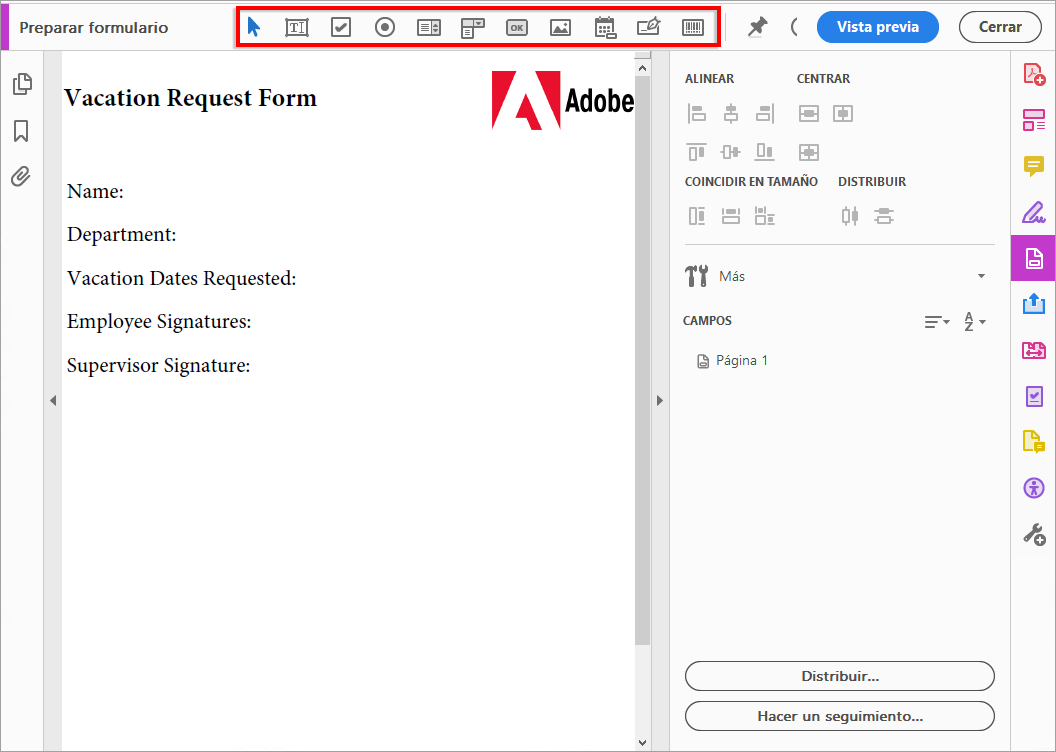Viewport: 1056px width, 752px height.
Task: Toggle the pin toolbar icon
Action: 757,27
